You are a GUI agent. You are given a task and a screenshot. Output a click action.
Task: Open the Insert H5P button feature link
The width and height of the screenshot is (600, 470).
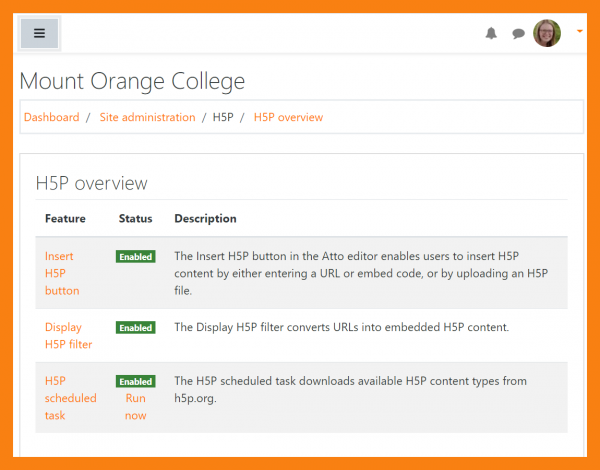(x=61, y=273)
